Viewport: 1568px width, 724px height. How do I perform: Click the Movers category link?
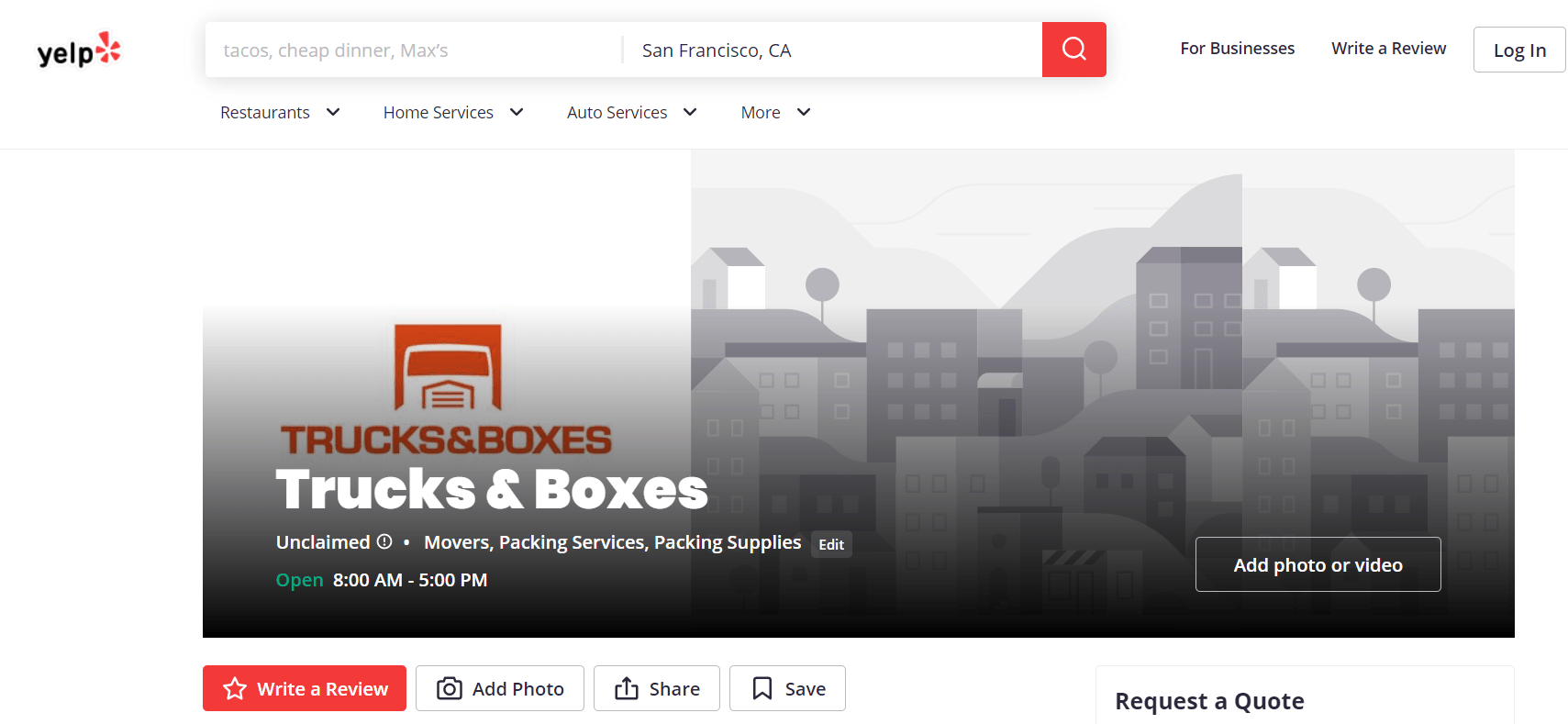click(x=457, y=542)
